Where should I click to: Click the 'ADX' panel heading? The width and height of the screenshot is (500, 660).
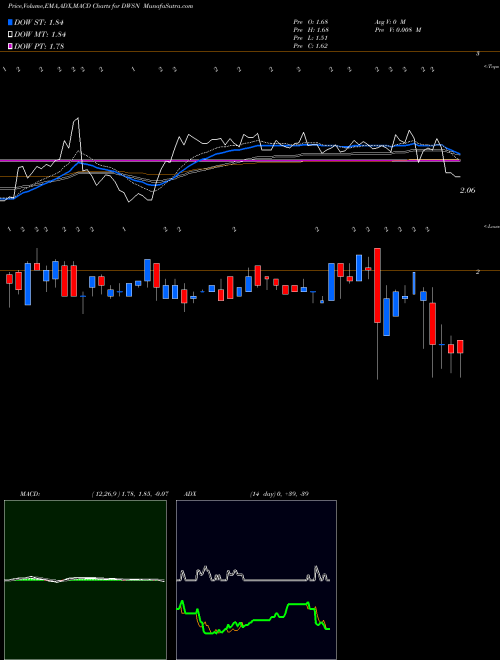(190, 494)
